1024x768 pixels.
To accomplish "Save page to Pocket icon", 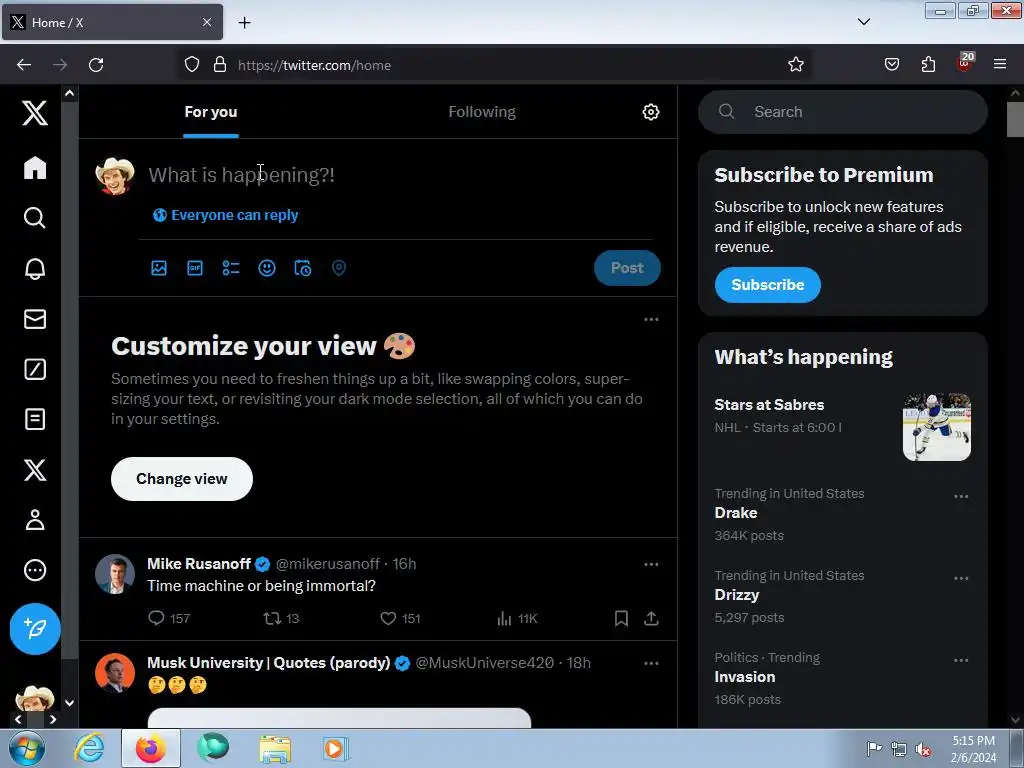I will coord(891,64).
